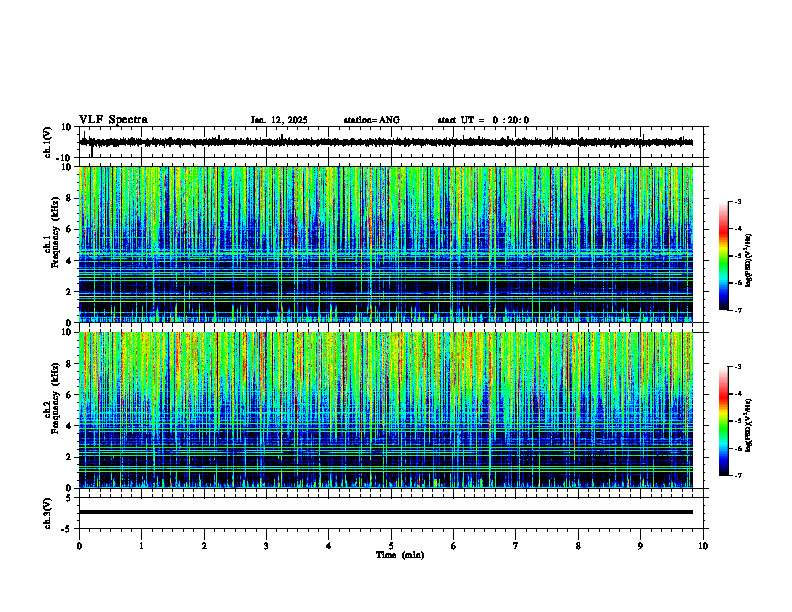
Task: Click the ch.1 waveform trace panel
Action: pos(393,142)
